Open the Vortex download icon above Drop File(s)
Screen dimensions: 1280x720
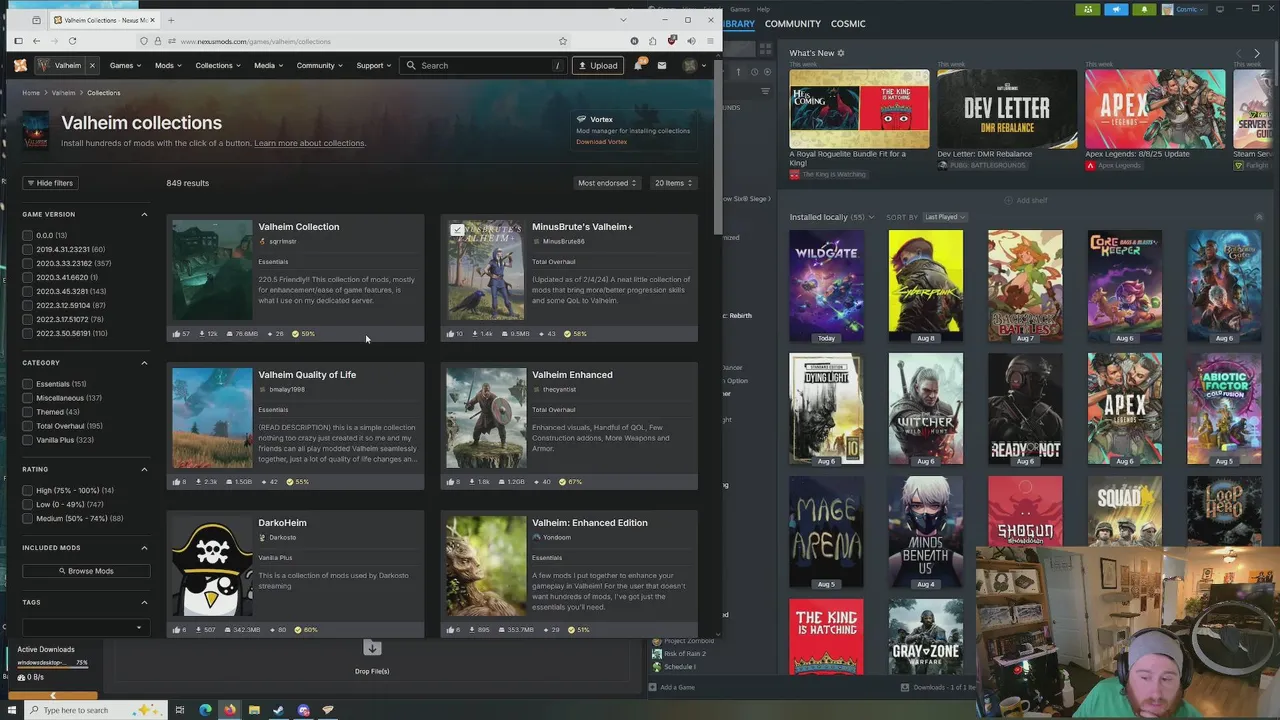click(x=372, y=648)
